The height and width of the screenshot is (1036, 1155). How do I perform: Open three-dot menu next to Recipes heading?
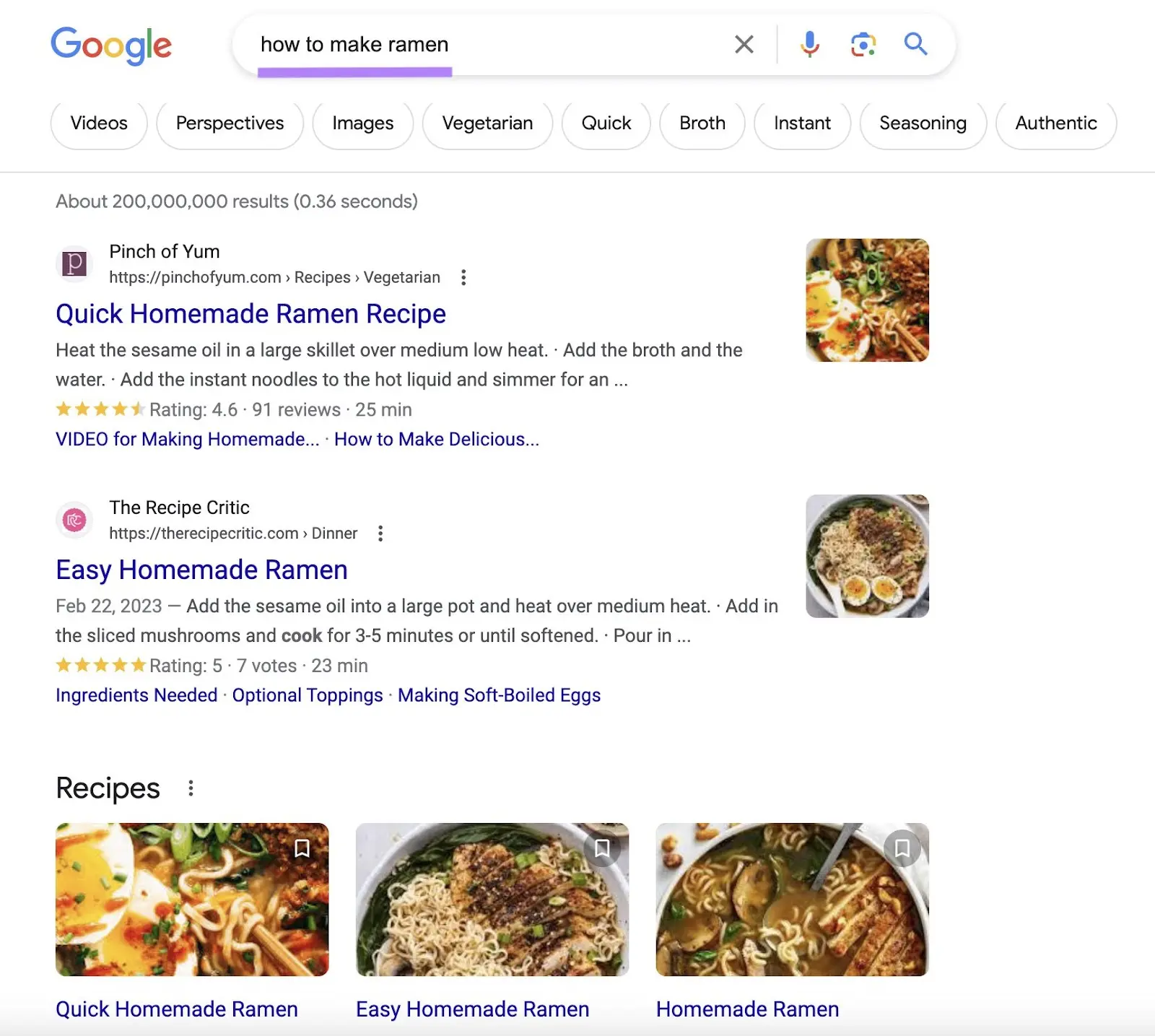click(191, 788)
